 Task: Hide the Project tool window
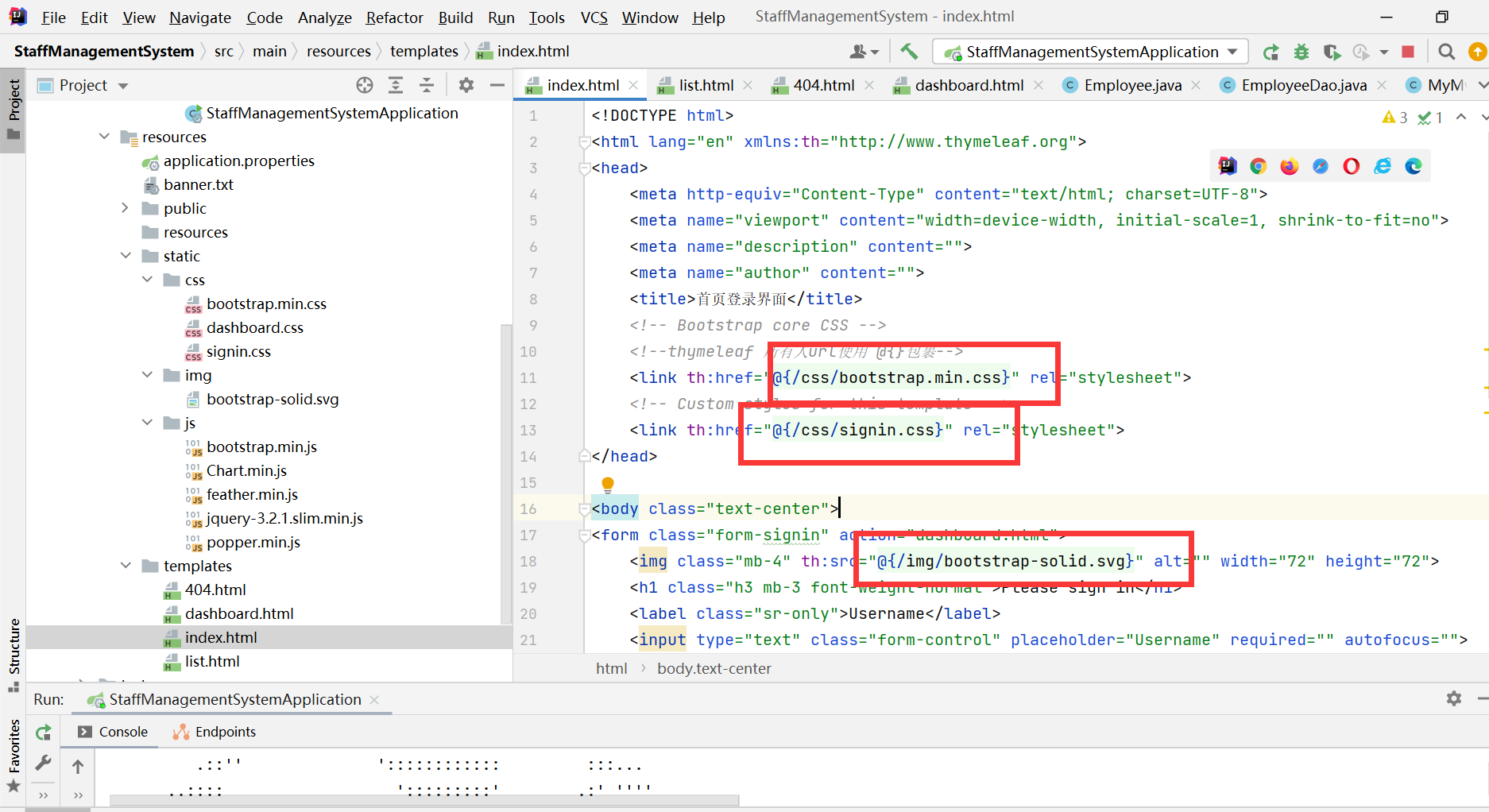click(x=497, y=85)
